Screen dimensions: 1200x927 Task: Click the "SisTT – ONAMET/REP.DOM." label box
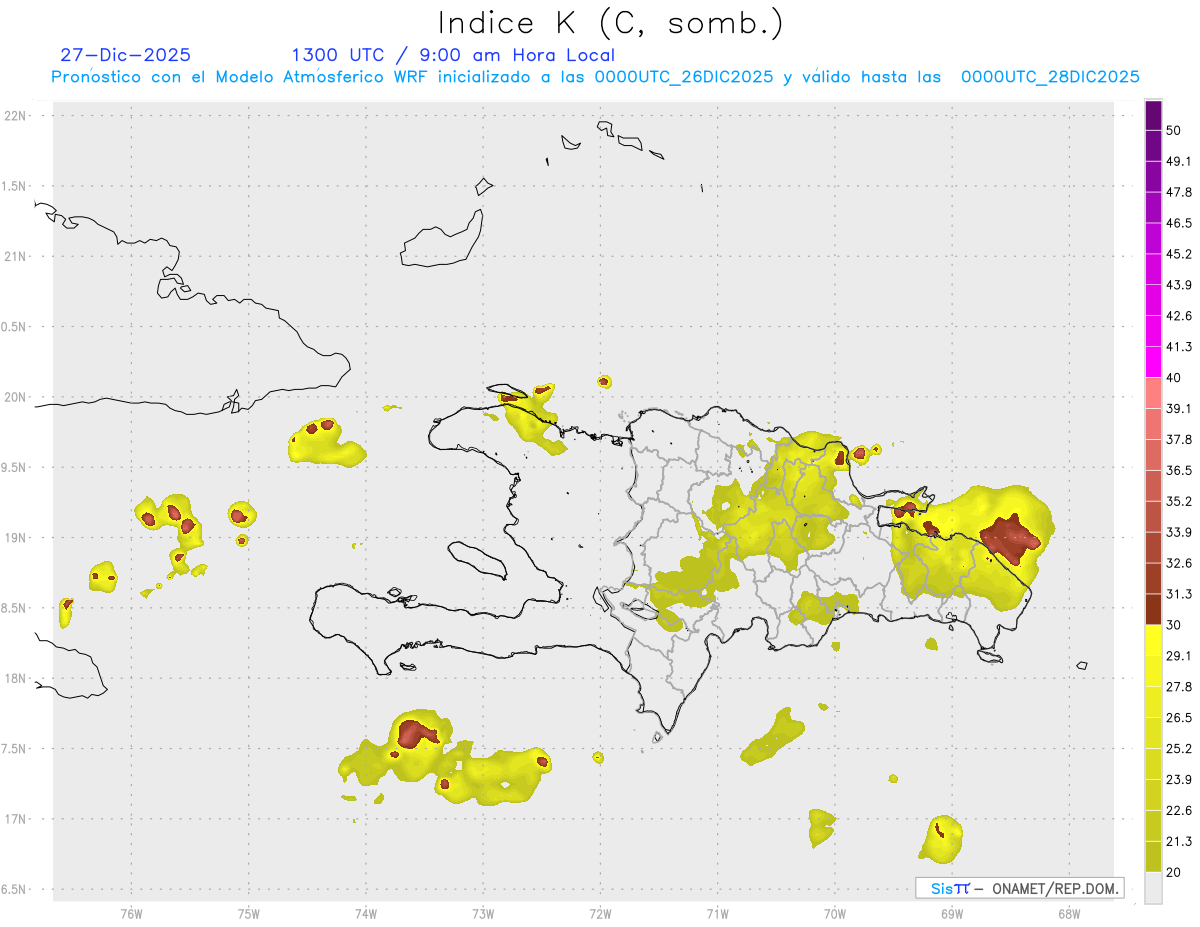click(1019, 888)
